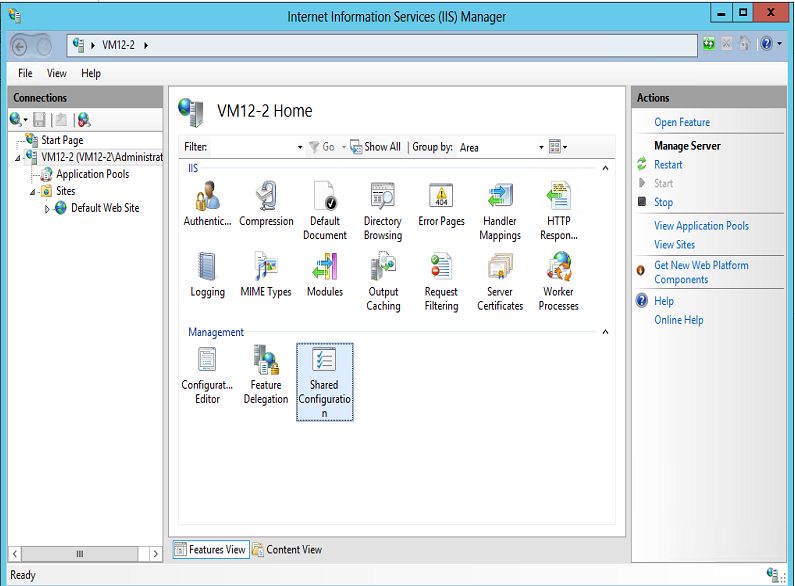Image resolution: width=795 pixels, height=586 pixels.
Task: Click the Online Help link
Action: pos(678,320)
